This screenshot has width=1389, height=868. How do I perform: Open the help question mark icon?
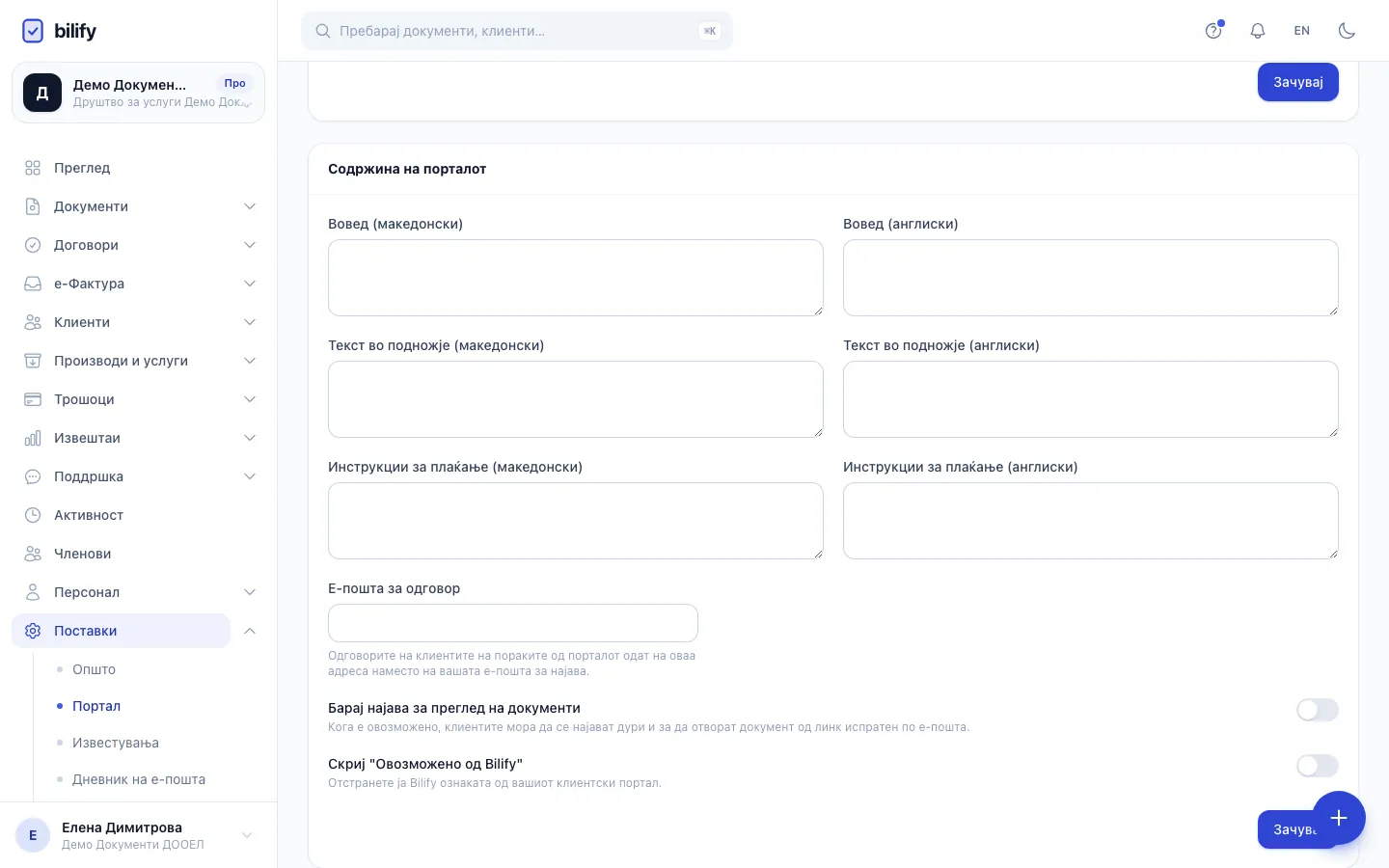[x=1213, y=31]
